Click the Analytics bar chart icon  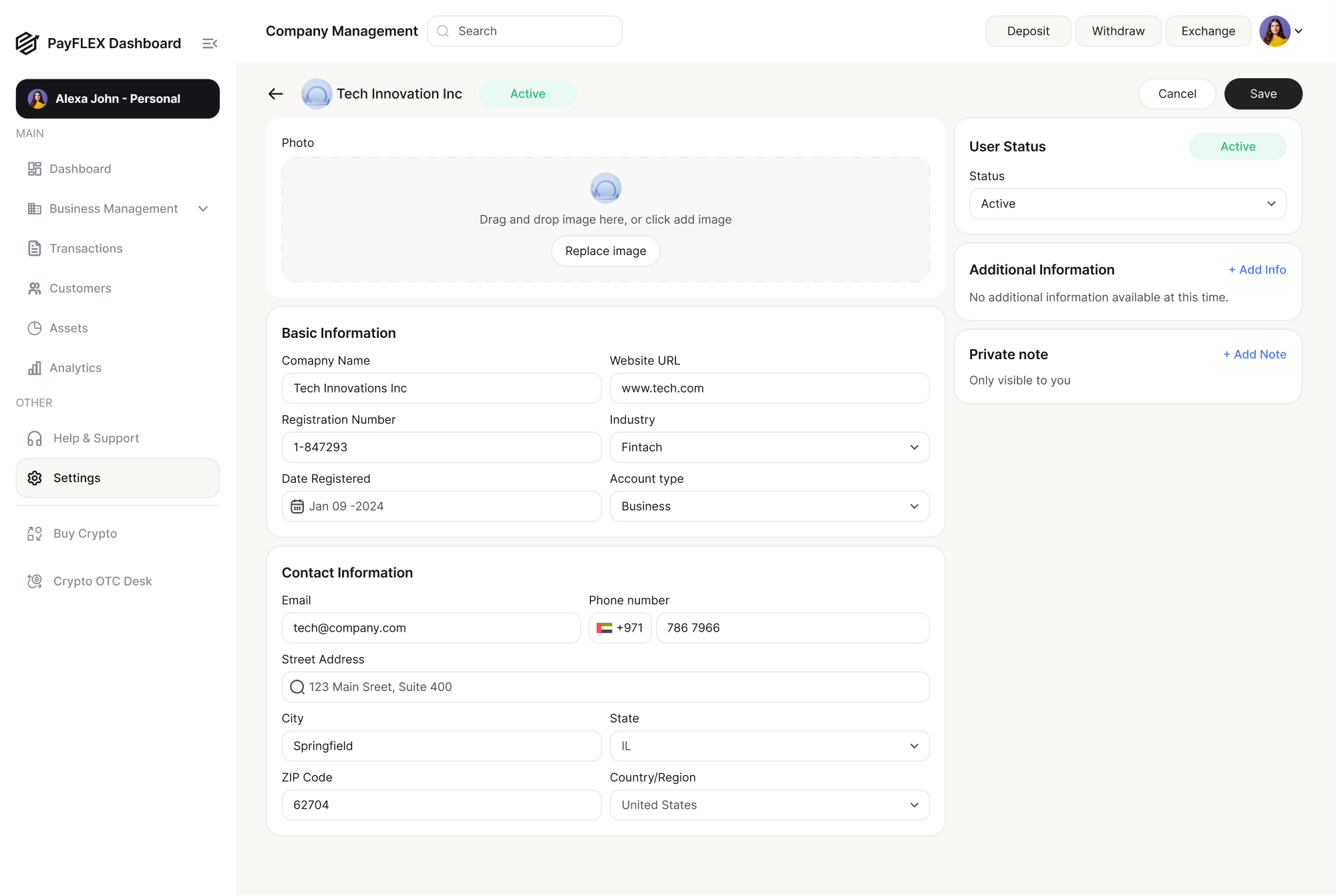(x=34, y=368)
